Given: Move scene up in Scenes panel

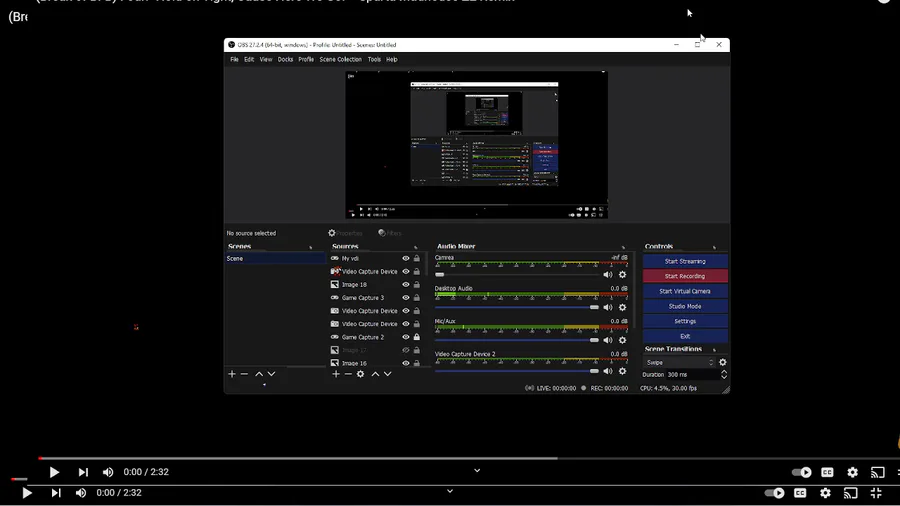Looking at the screenshot, I should point(259,374).
